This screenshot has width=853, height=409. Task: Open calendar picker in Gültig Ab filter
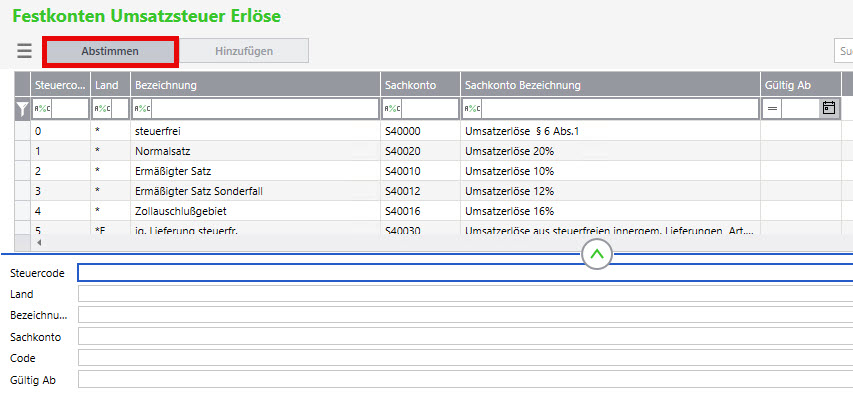[x=829, y=108]
